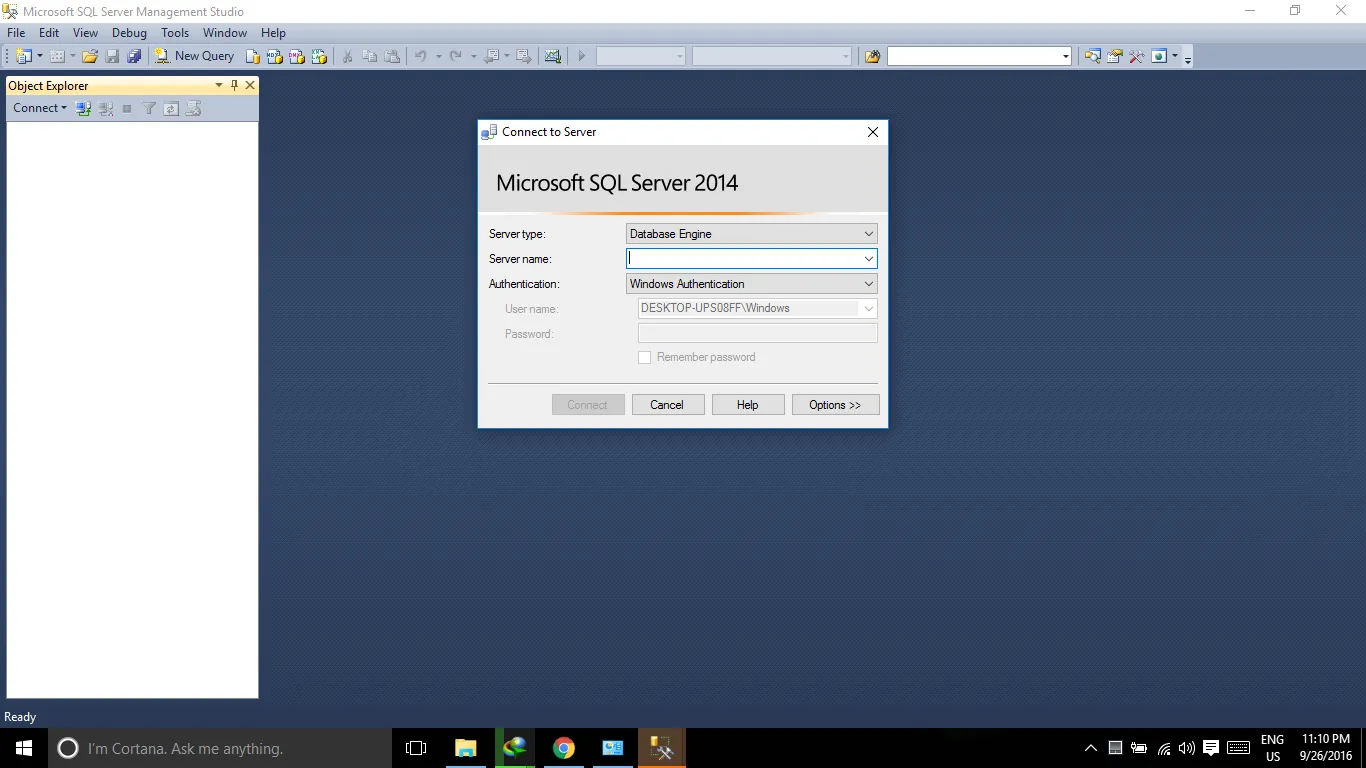Click the web browser window toolbar icon
This screenshot has height=768, width=1366.
(1159, 57)
